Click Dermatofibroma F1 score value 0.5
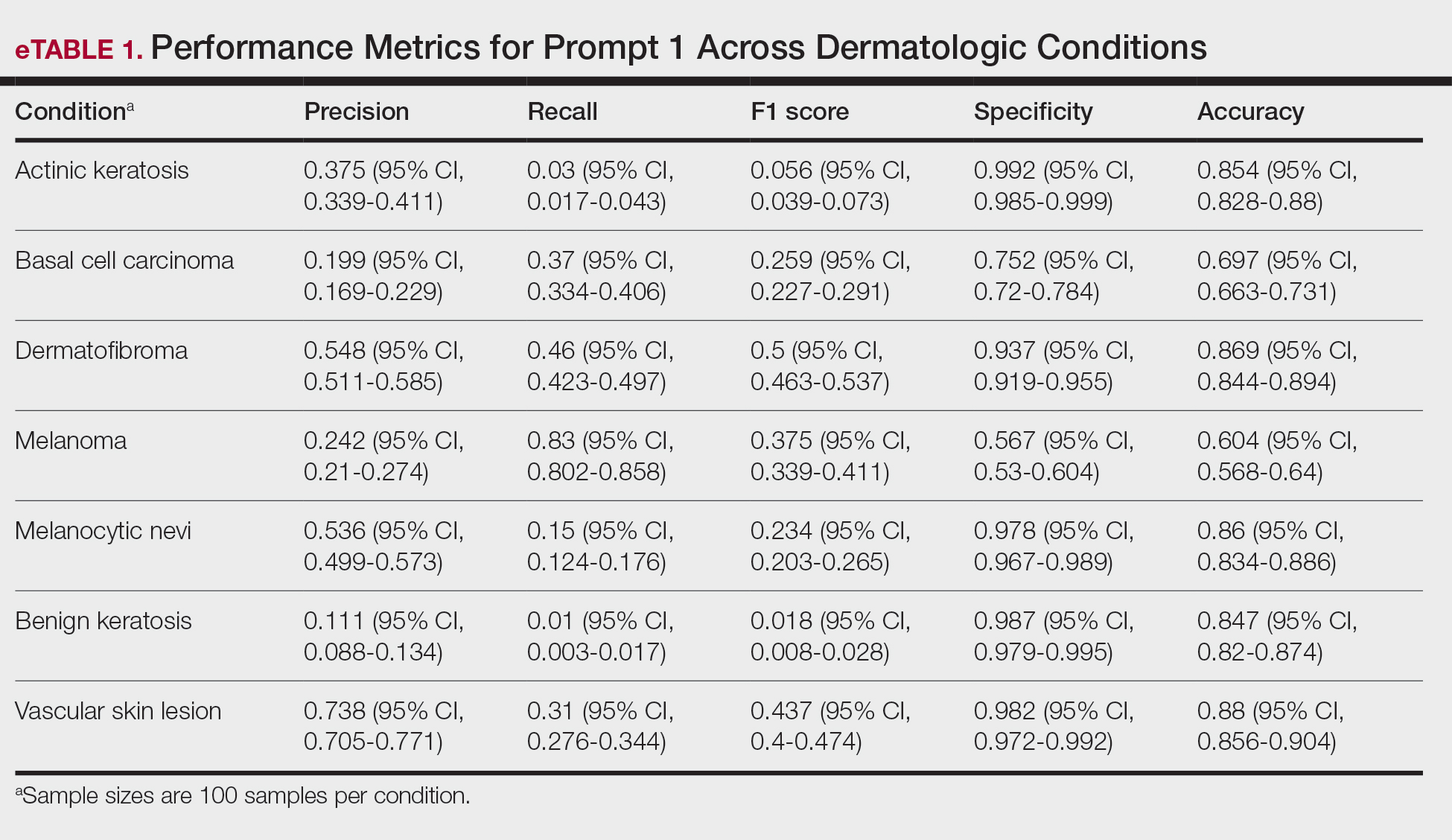This screenshot has width=1452, height=840. tap(767, 351)
